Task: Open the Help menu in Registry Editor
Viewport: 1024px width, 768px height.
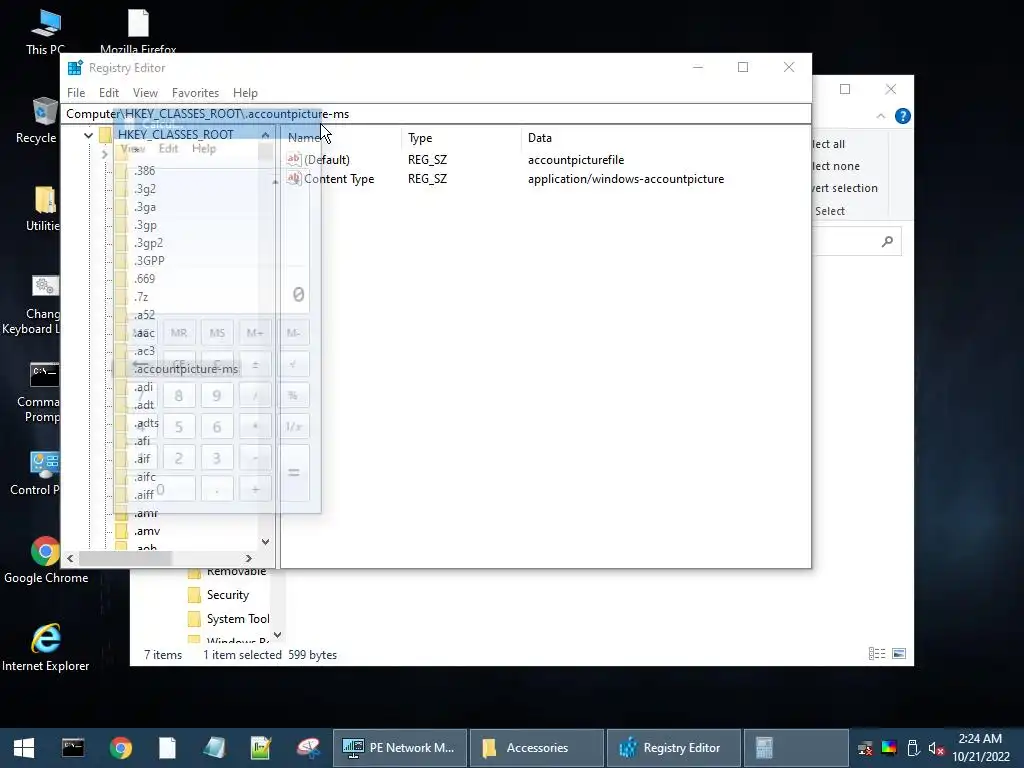Action: 245,93
